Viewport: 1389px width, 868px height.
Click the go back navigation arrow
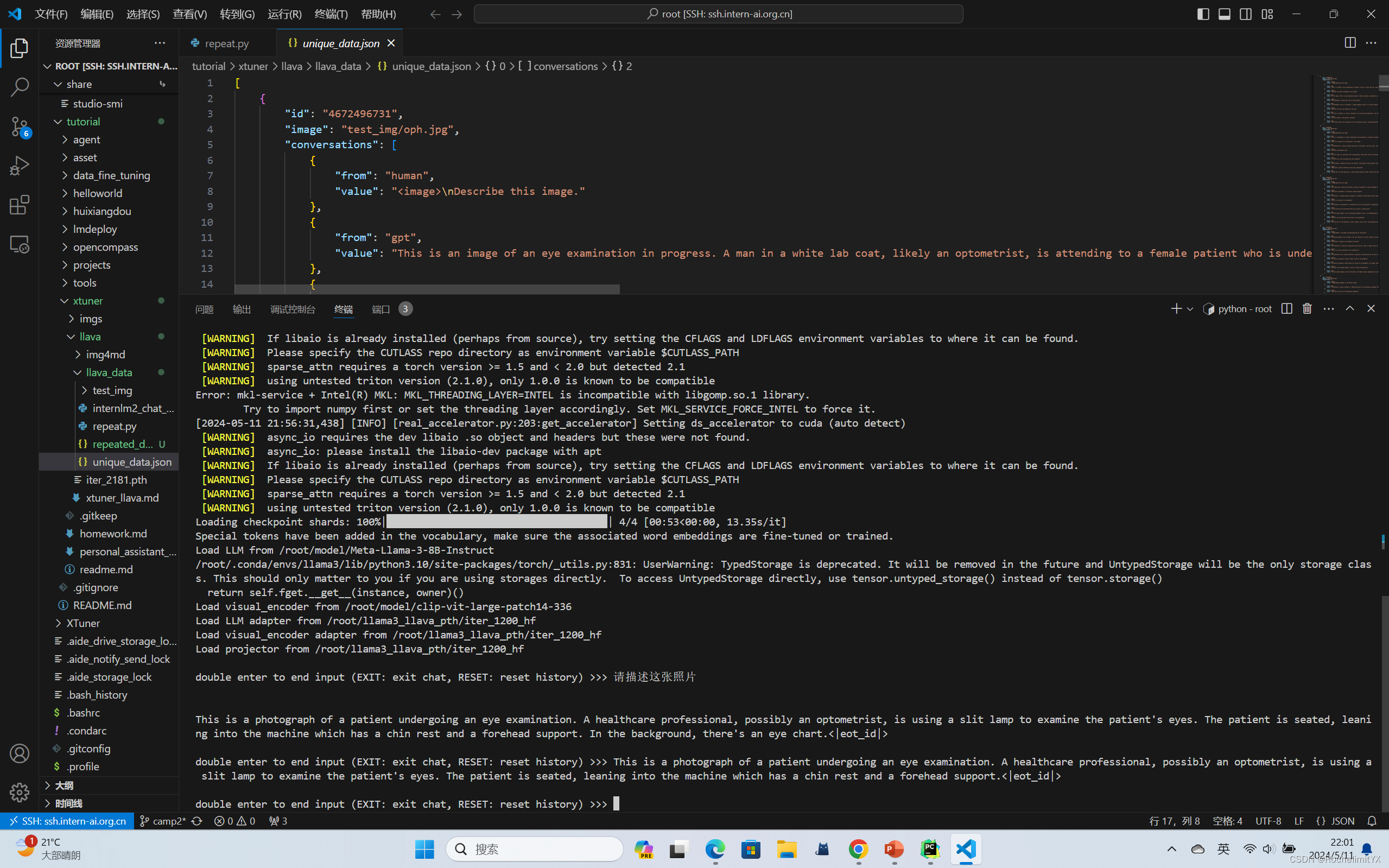436,14
